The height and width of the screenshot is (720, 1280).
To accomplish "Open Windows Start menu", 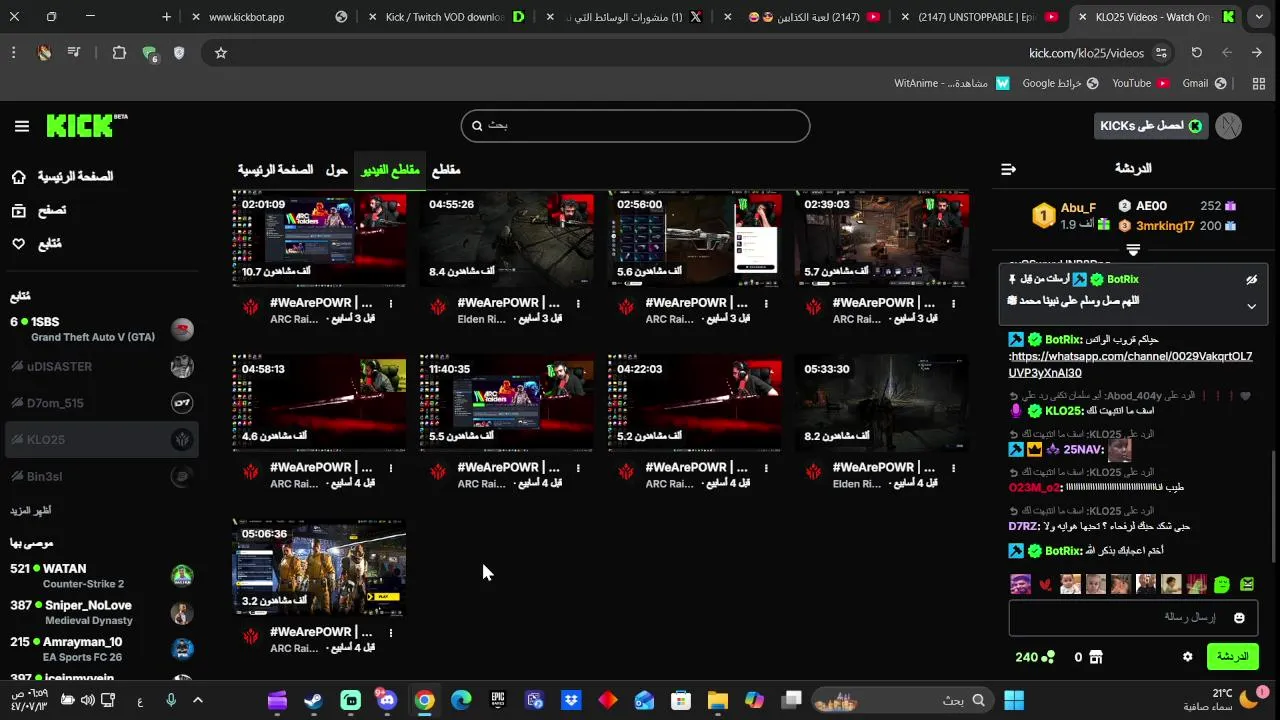I will [x=1013, y=700].
